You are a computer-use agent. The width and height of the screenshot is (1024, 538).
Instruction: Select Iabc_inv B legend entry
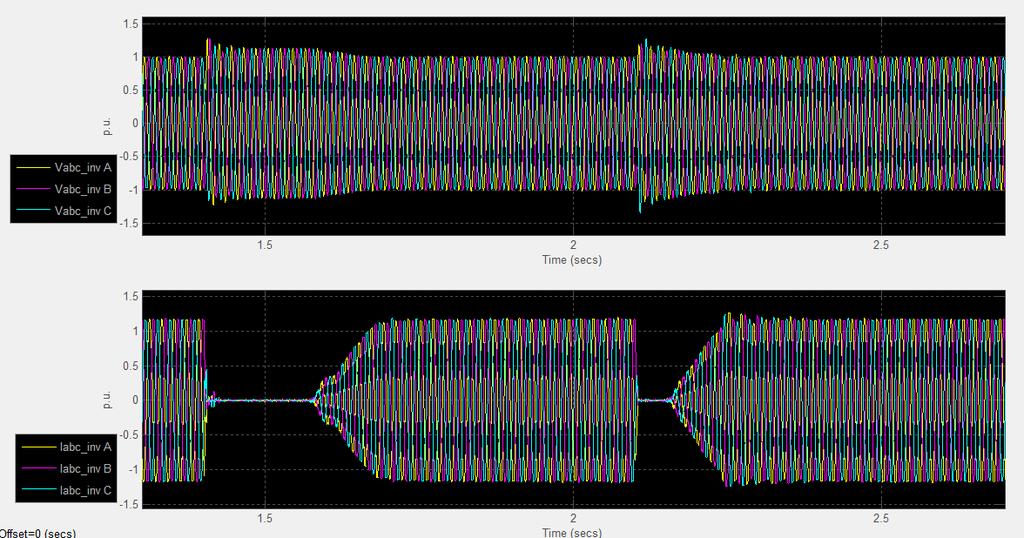coord(67,469)
